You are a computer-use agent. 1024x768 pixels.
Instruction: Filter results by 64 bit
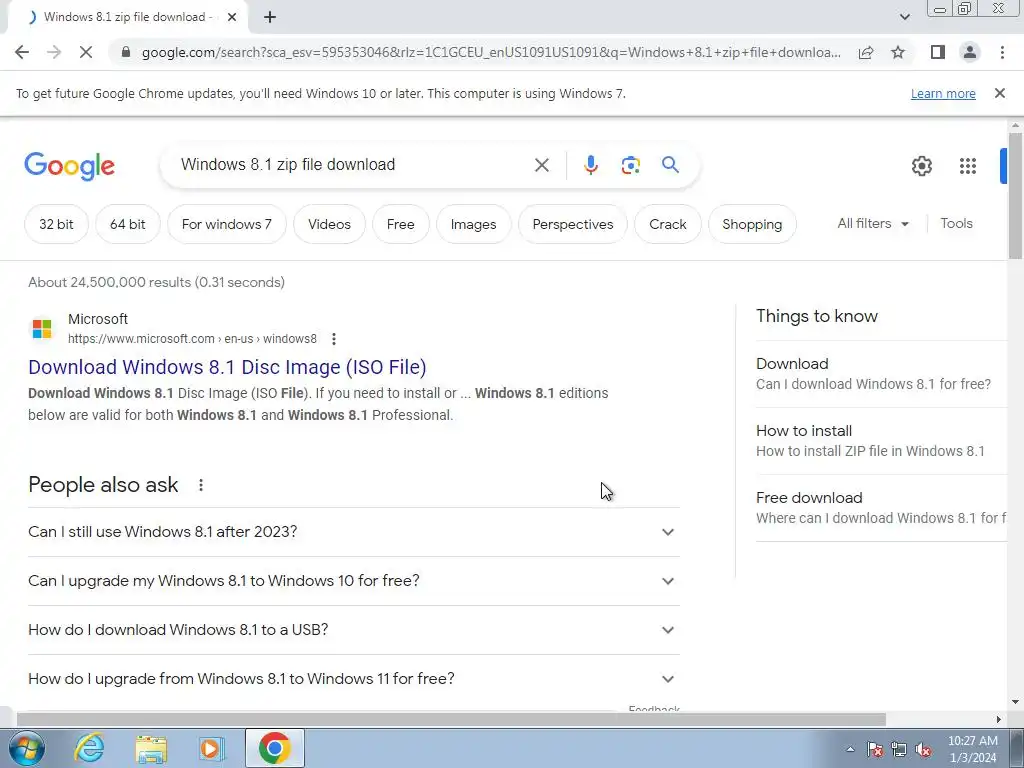[127, 224]
